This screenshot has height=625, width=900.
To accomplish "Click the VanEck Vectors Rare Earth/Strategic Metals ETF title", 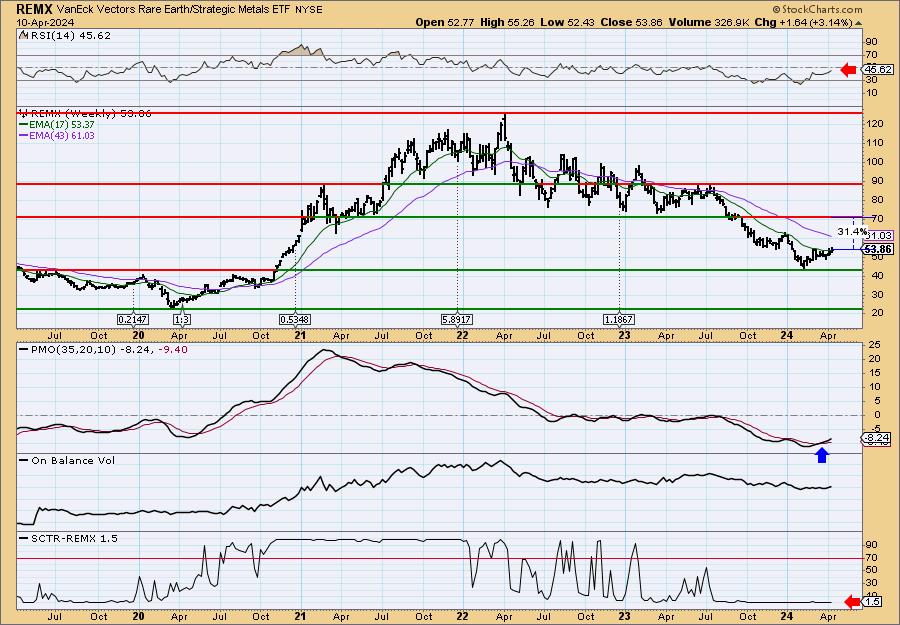I will tap(174, 10).
